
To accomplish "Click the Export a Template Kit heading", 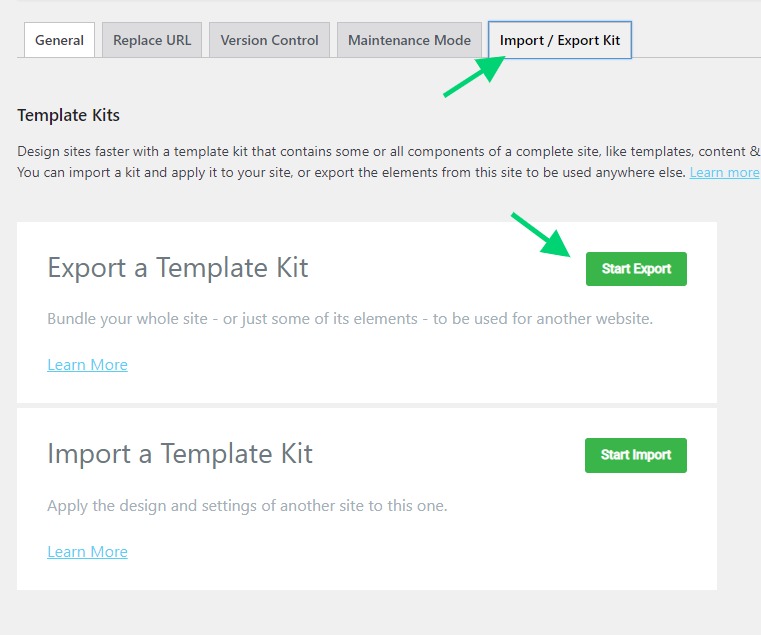I will pyautogui.click(x=178, y=268).
